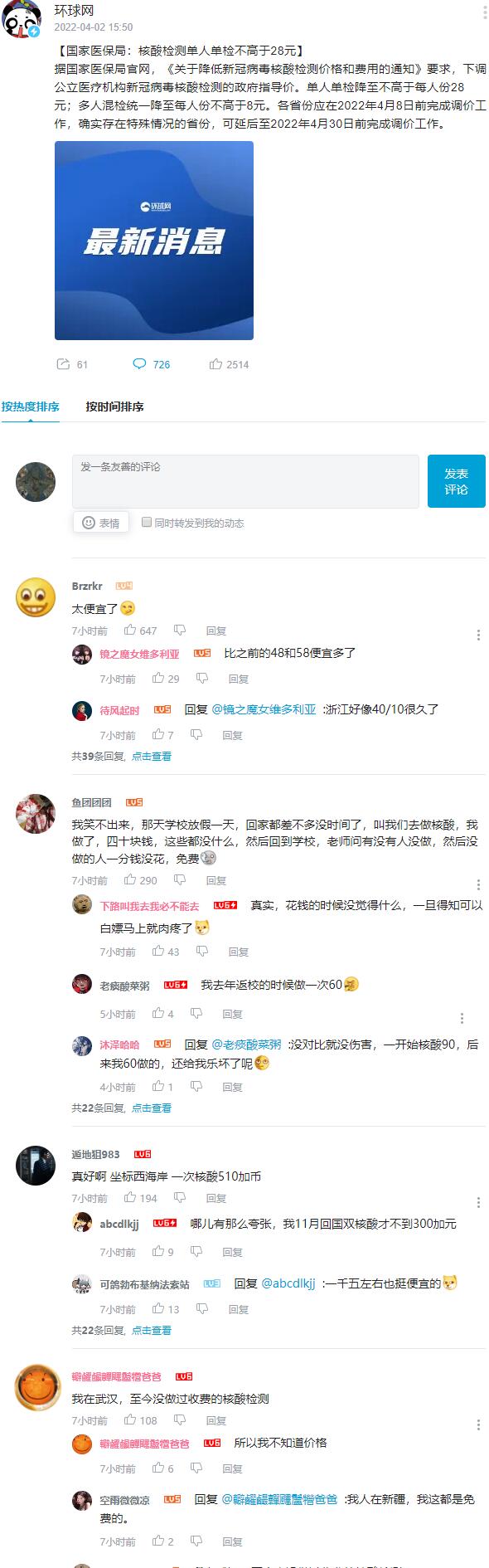Thumbs-up Brzrkr's comment with 647 likes

coord(130,631)
